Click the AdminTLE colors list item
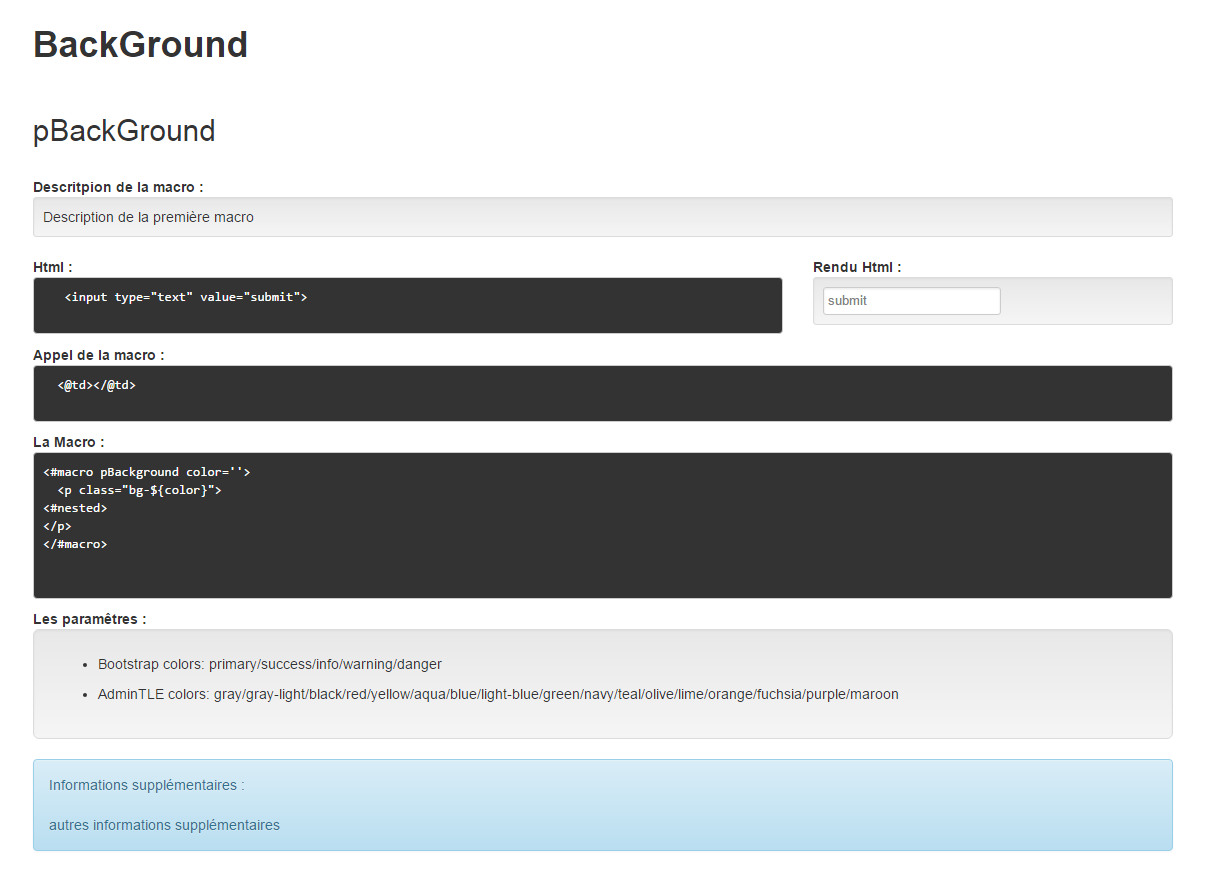 497,694
